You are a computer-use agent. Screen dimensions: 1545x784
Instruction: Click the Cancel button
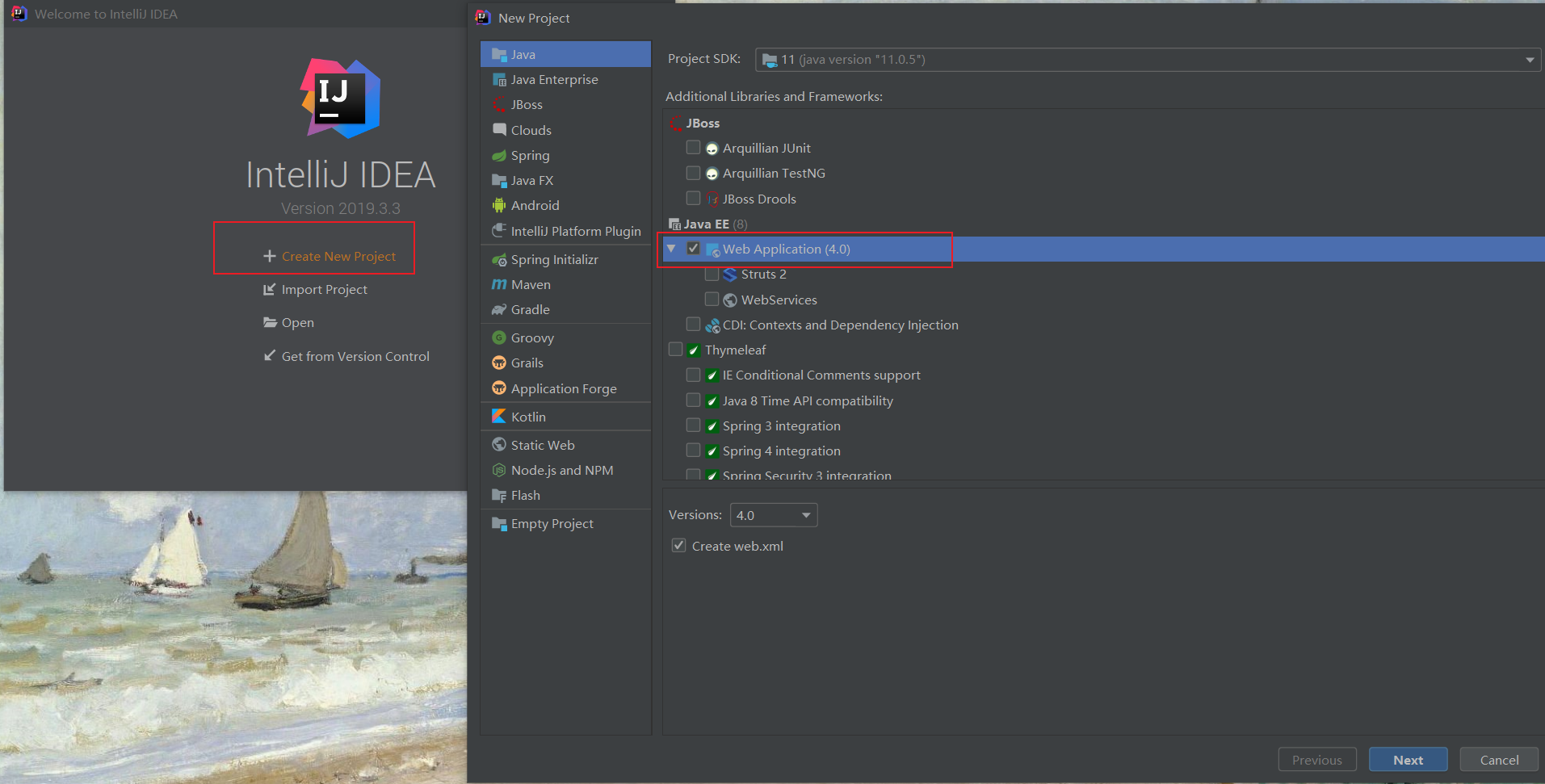click(x=1499, y=760)
